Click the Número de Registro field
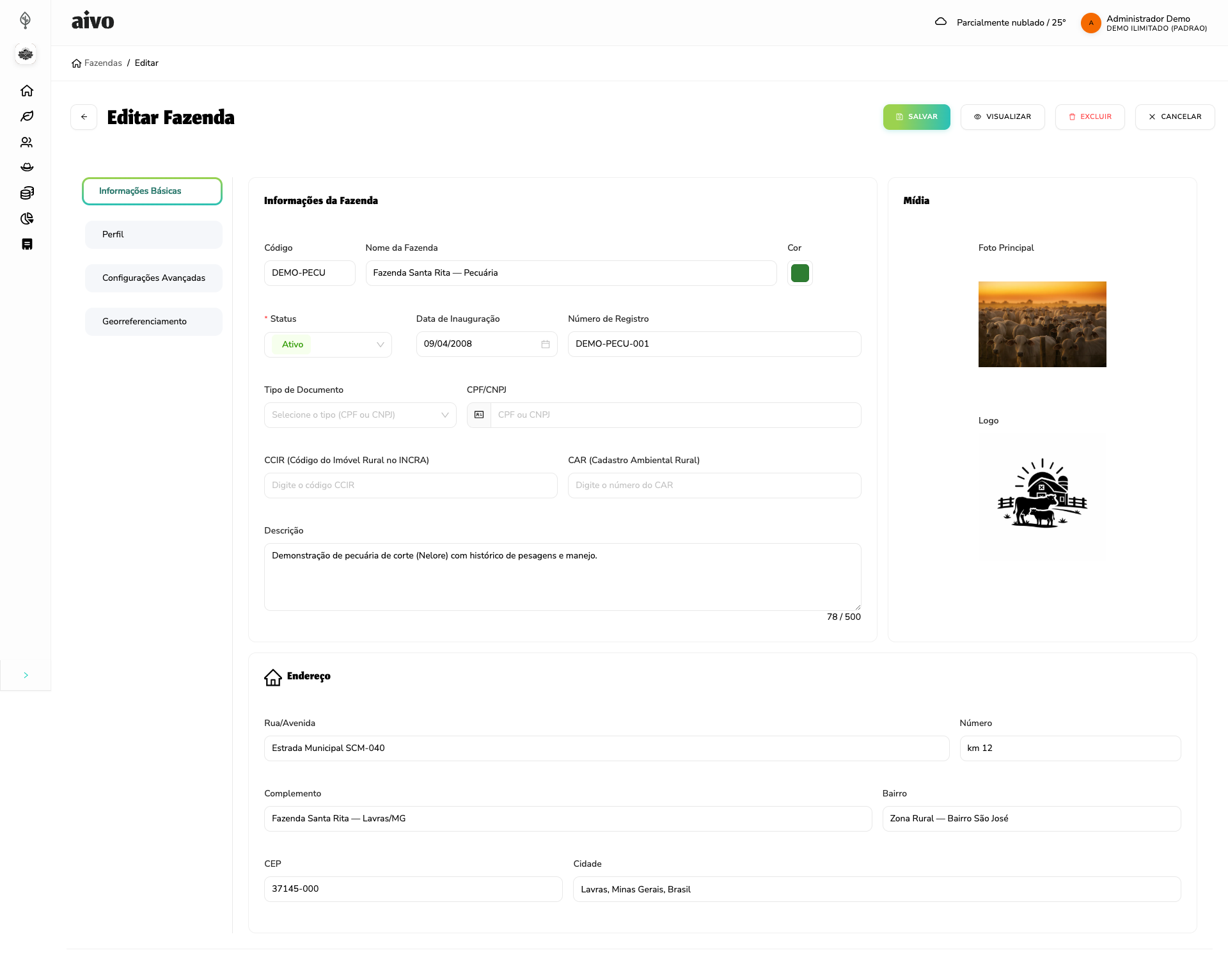1228x980 pixels. point(714,344)
